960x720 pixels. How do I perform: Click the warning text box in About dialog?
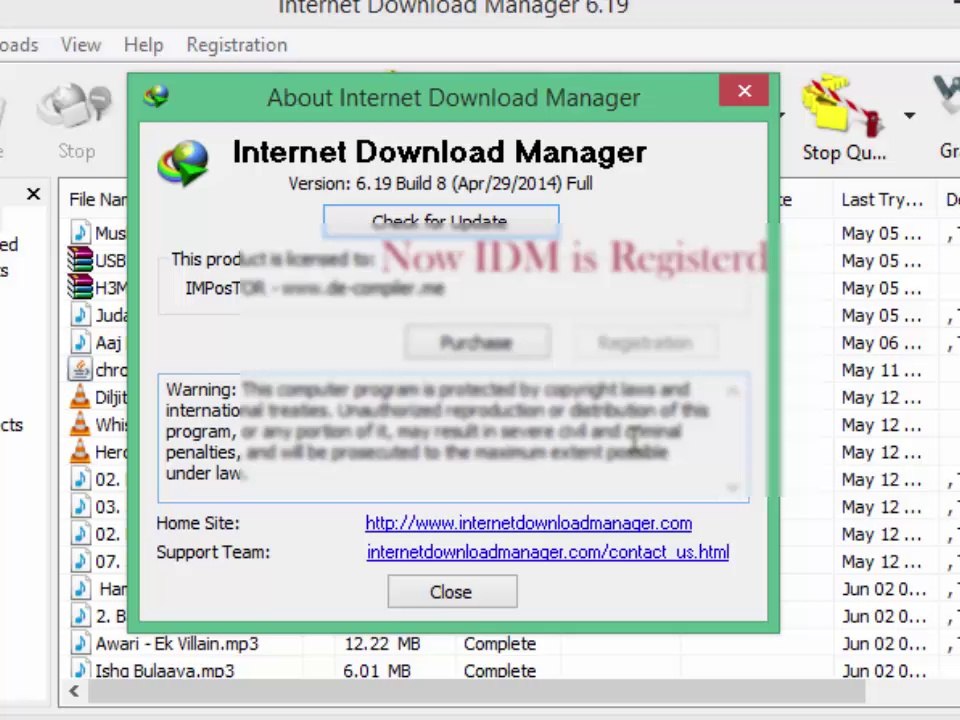pos(453,437)
